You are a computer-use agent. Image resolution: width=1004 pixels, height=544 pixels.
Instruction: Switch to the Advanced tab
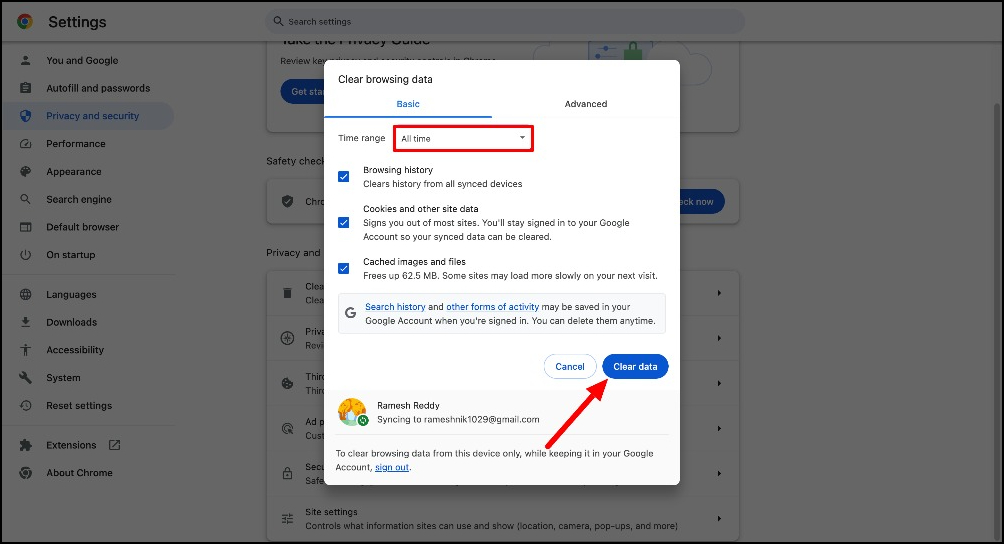click(586, 104)
